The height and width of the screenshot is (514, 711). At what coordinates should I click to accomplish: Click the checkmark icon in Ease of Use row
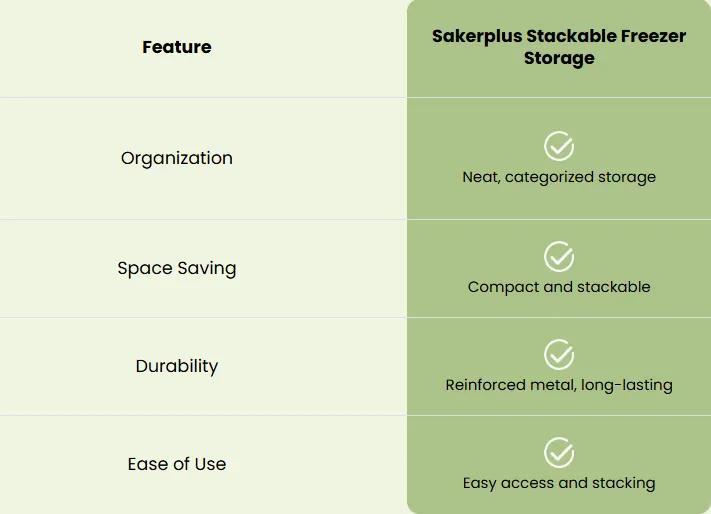coord(559,452)
